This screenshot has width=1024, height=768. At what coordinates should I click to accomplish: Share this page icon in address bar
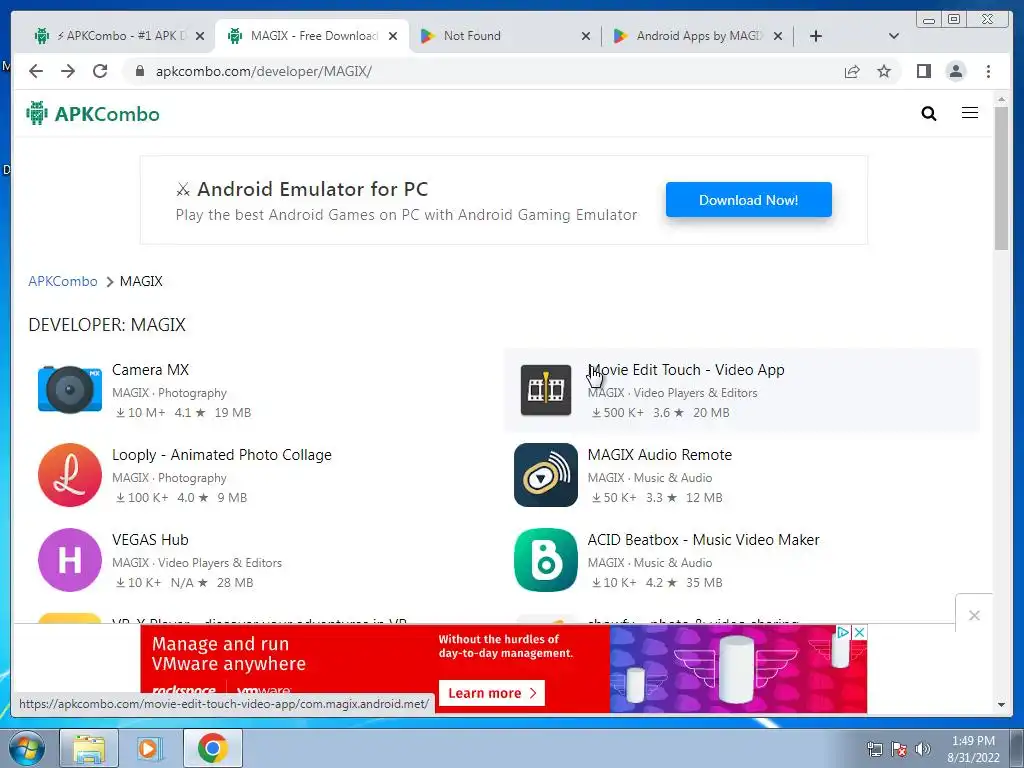point(852,71)
